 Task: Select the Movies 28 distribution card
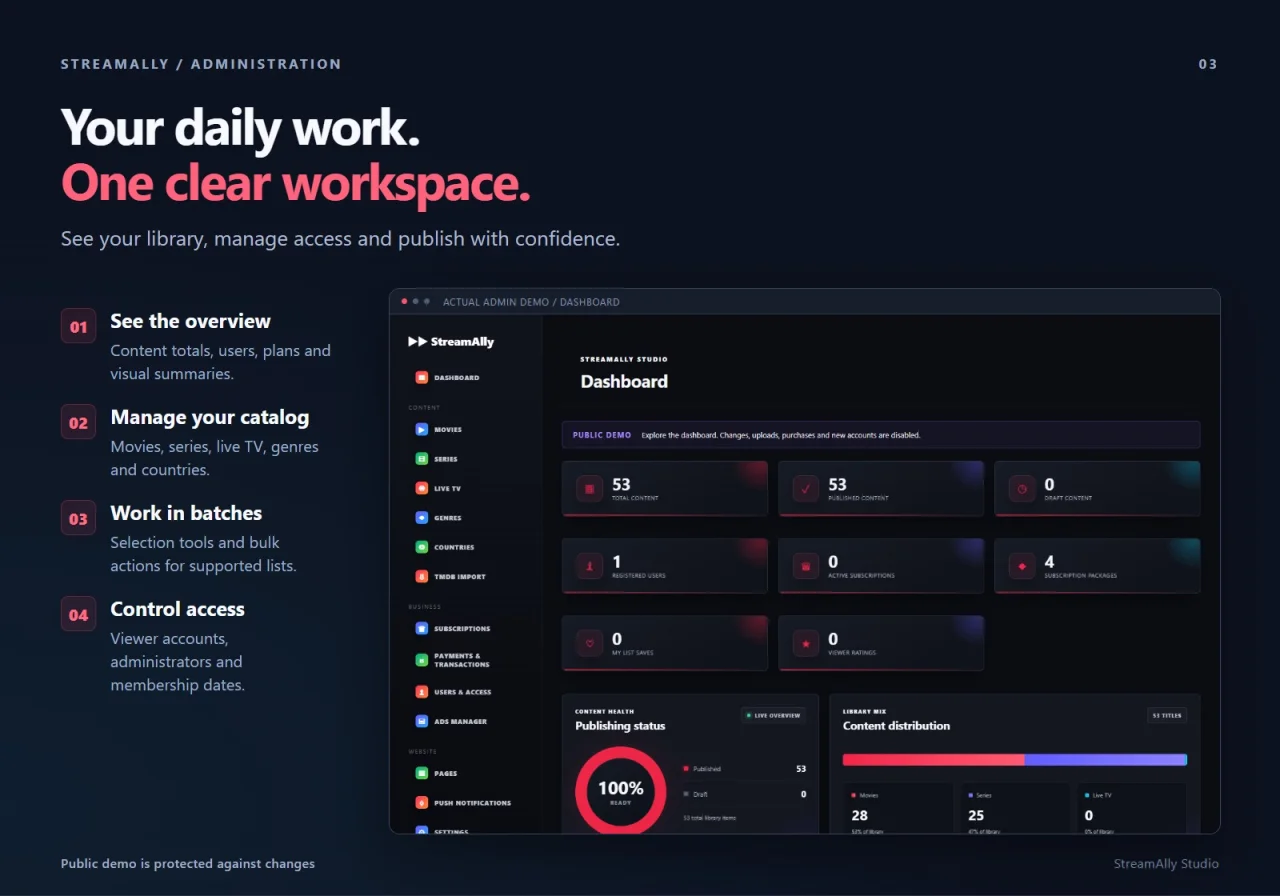898,808
